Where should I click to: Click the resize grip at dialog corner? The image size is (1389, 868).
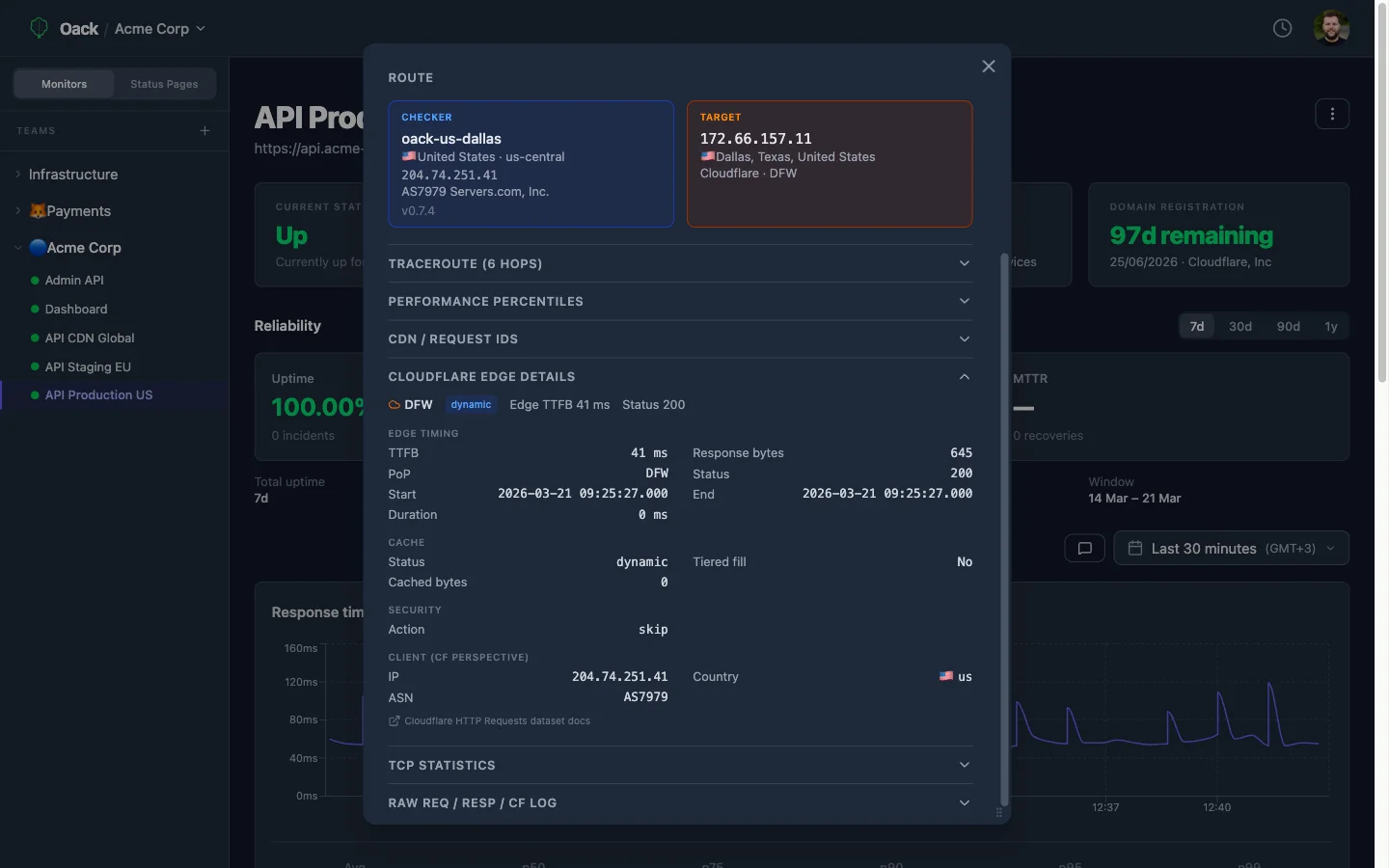pyautogui.click(x=998, y=813)
